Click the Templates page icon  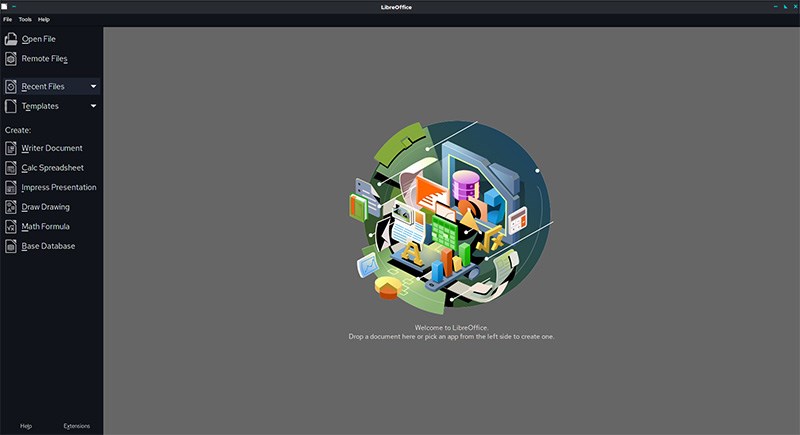[11, 106]
